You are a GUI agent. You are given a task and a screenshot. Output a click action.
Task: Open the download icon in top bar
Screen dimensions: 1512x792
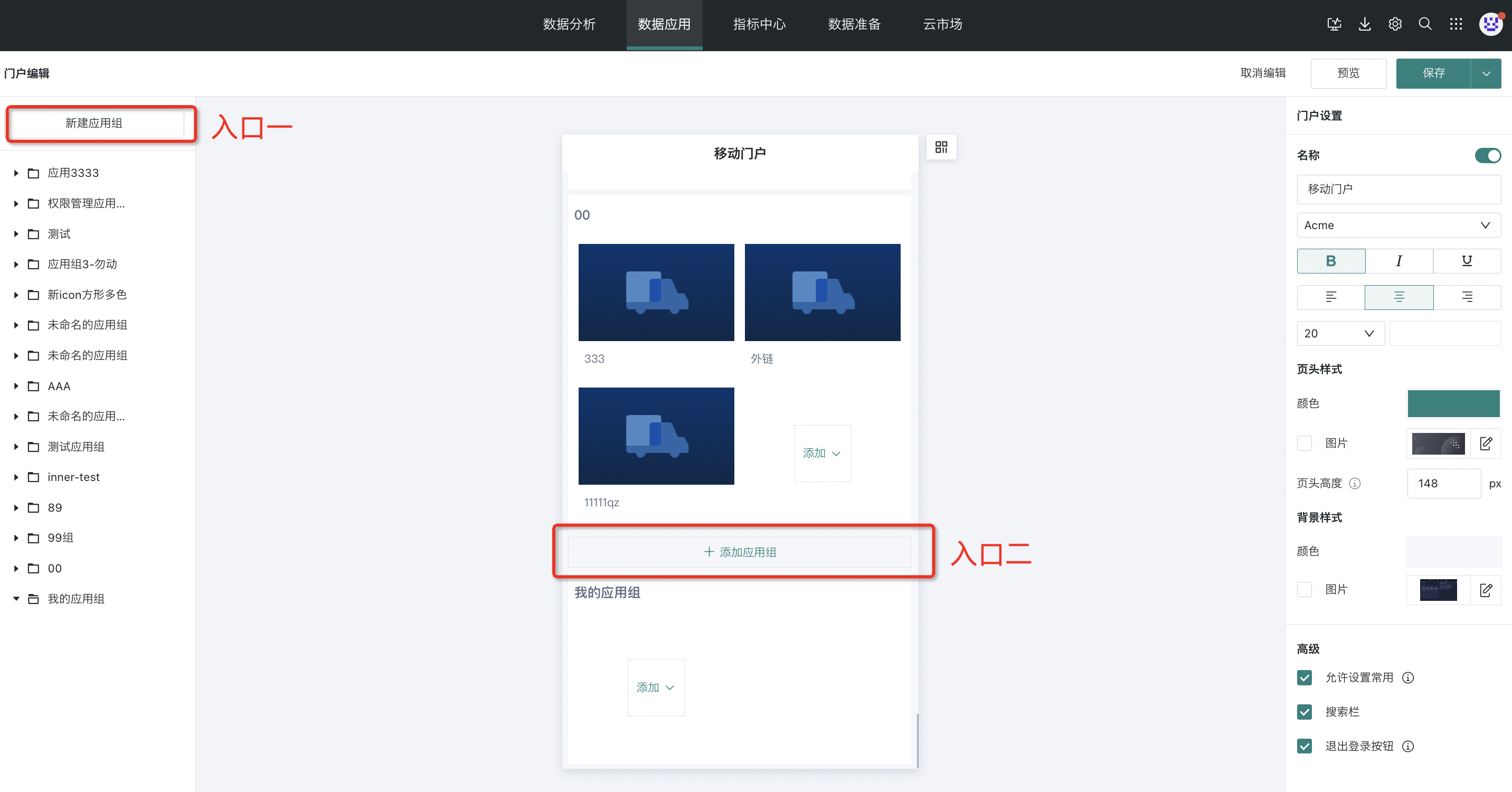coord(1365,24)
